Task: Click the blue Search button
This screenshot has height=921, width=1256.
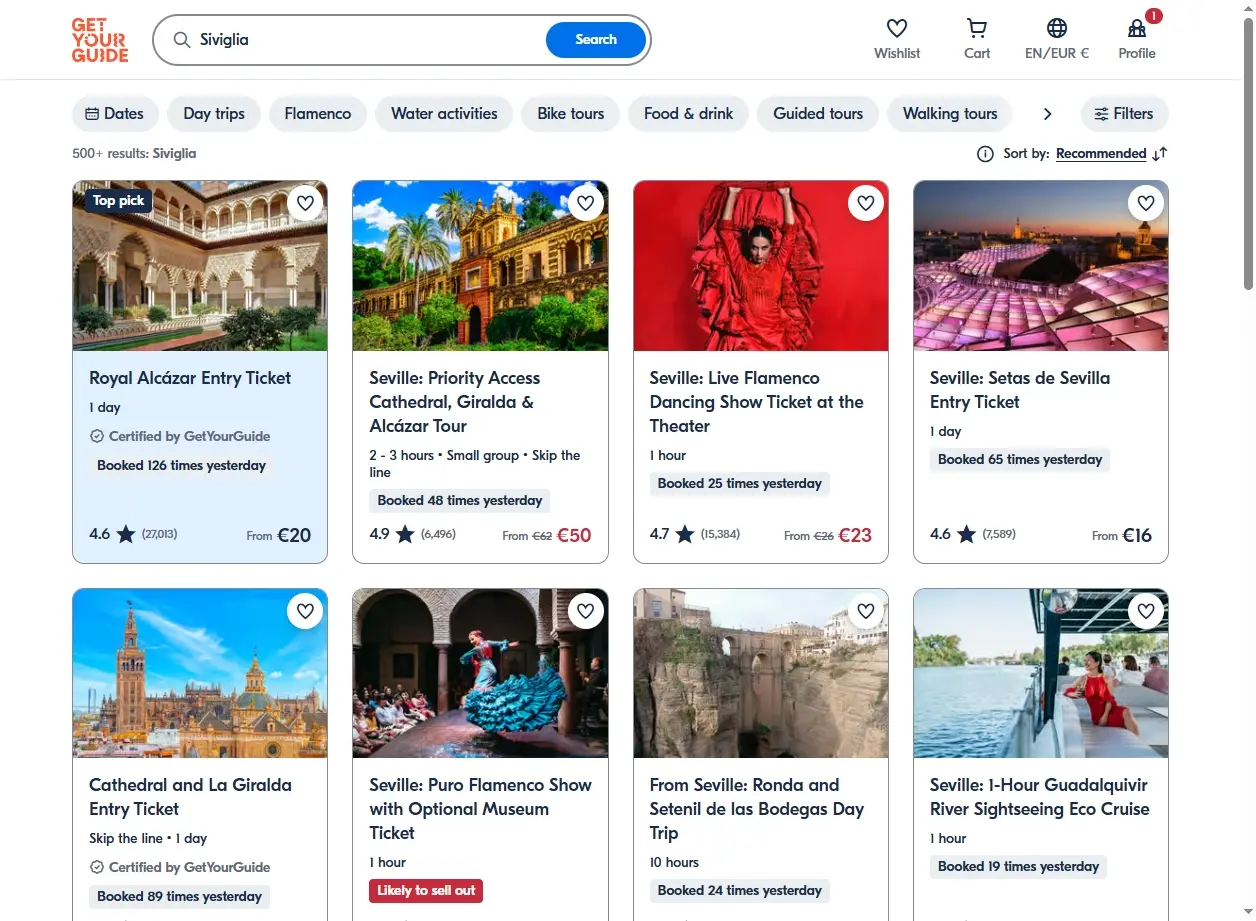Action: [x=596, y=40]
